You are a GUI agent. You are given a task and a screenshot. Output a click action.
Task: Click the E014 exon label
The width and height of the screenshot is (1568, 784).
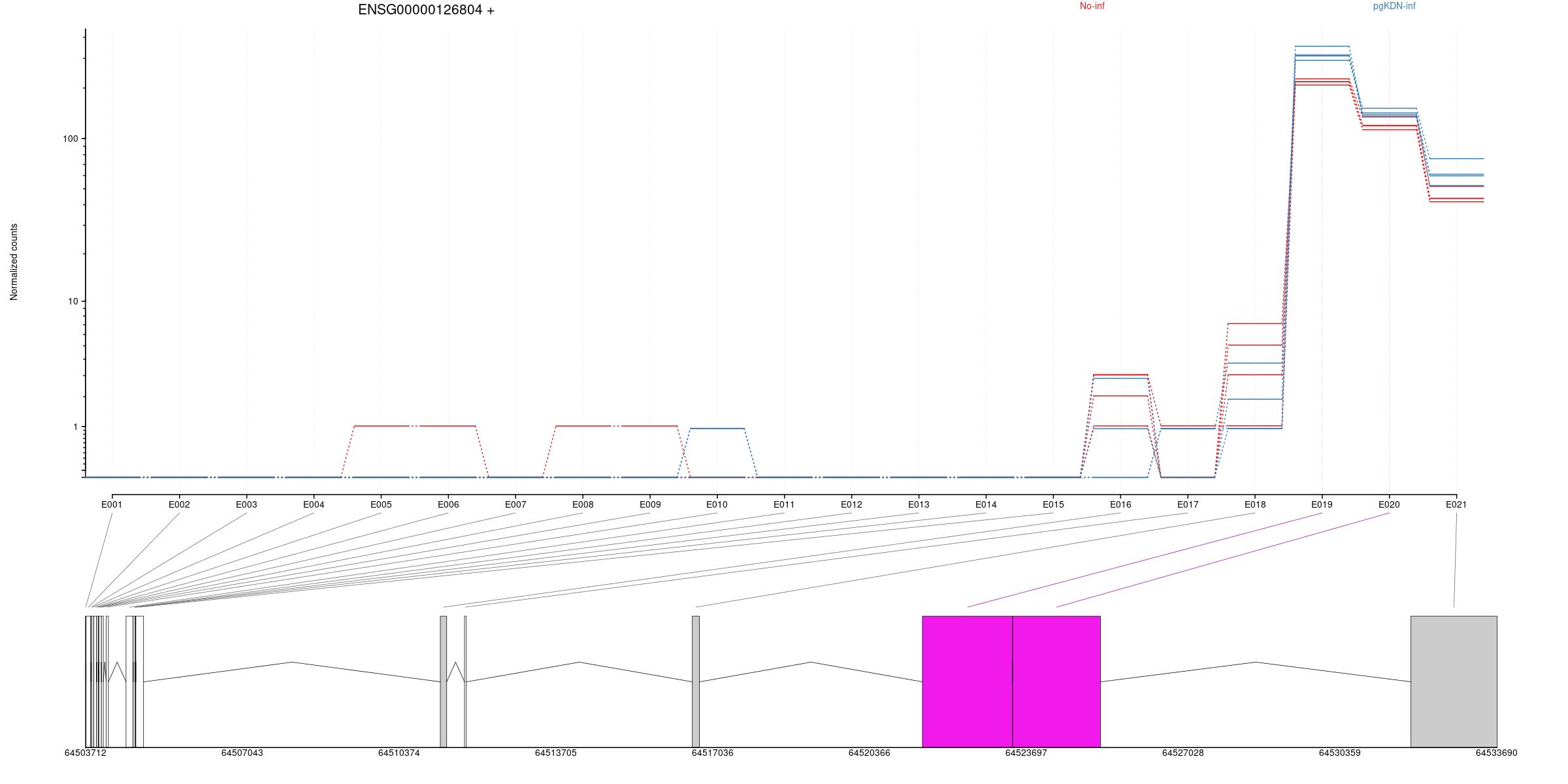[986, 504]
